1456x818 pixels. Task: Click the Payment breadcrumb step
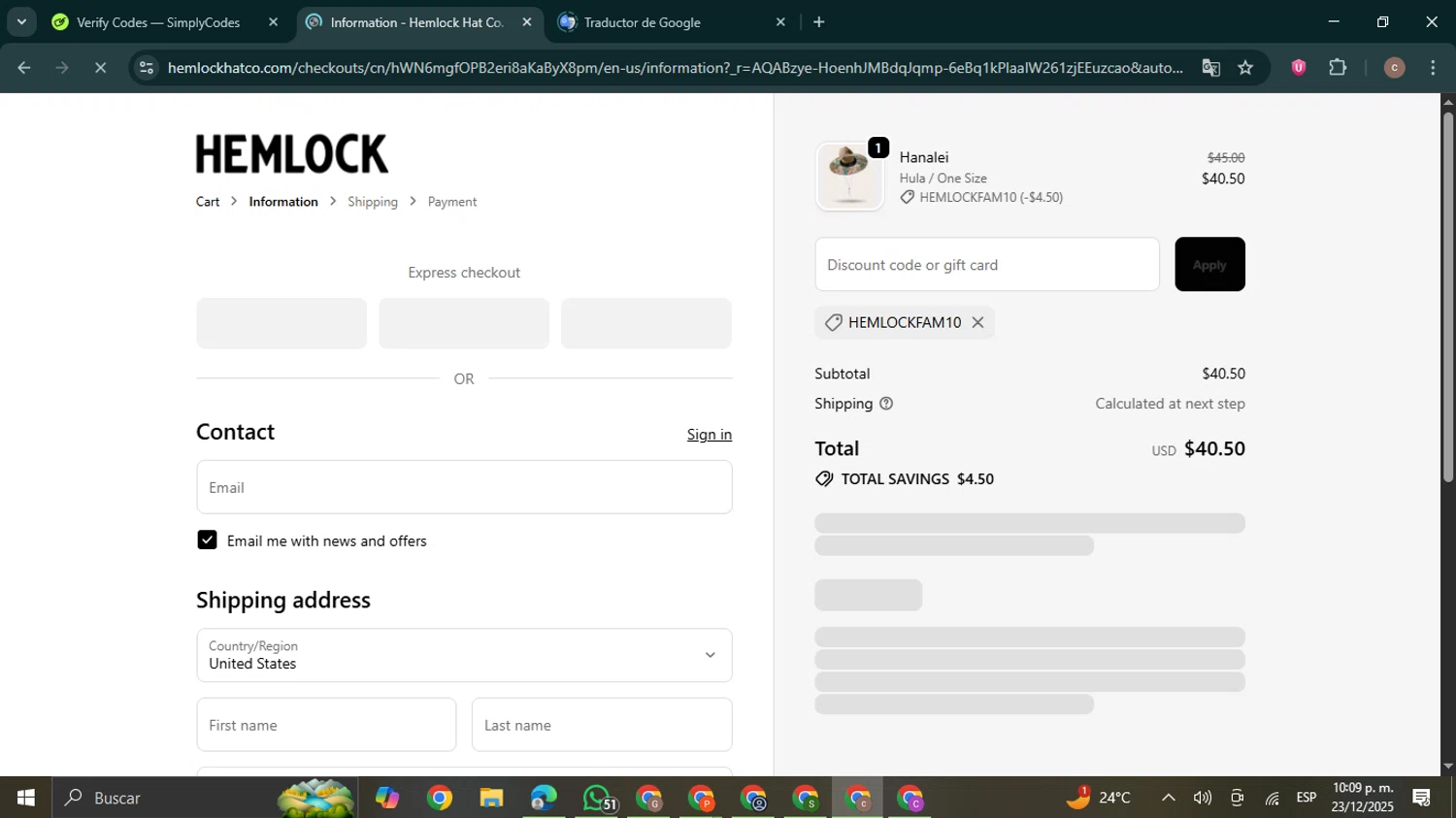coord(452,202)
